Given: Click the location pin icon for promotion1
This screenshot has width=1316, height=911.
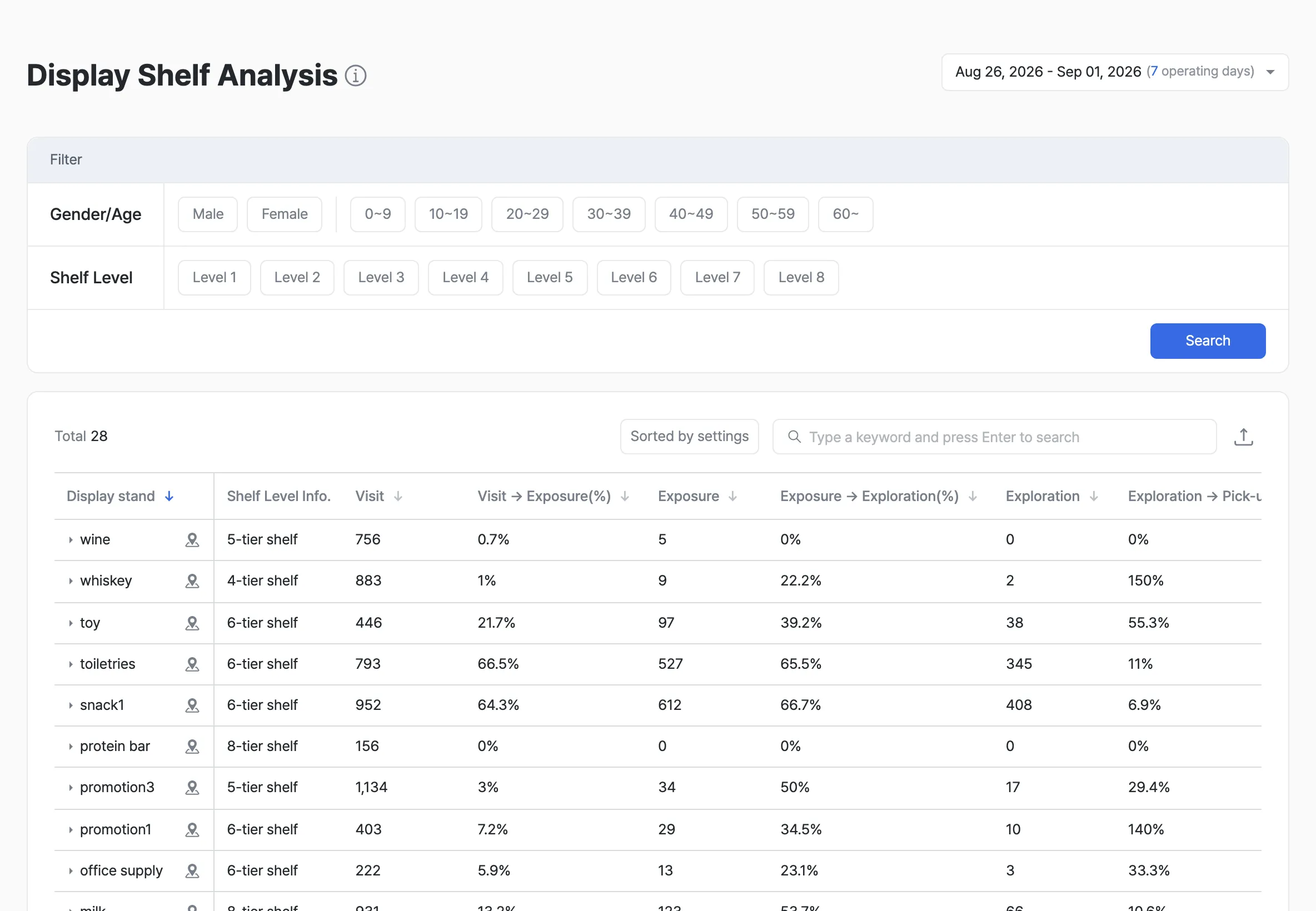Looking at the screenshot, I should 192,830.
